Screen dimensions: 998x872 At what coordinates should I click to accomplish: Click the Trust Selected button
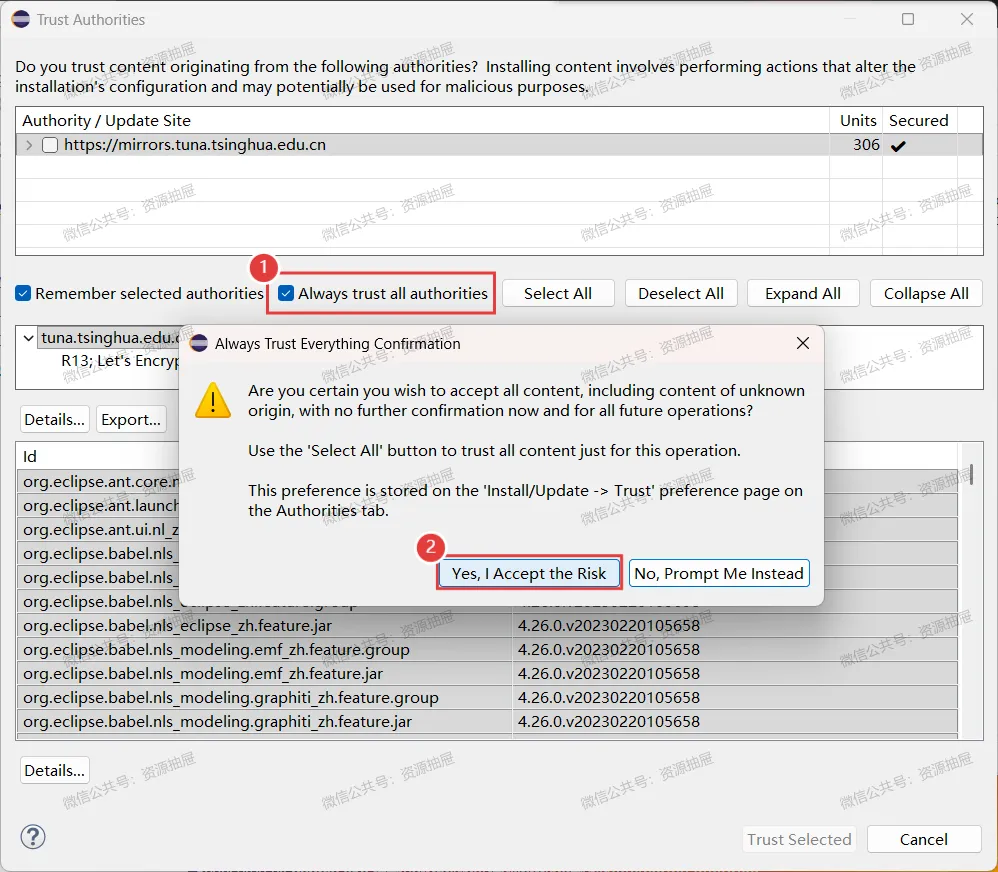[x=799, y=840]
